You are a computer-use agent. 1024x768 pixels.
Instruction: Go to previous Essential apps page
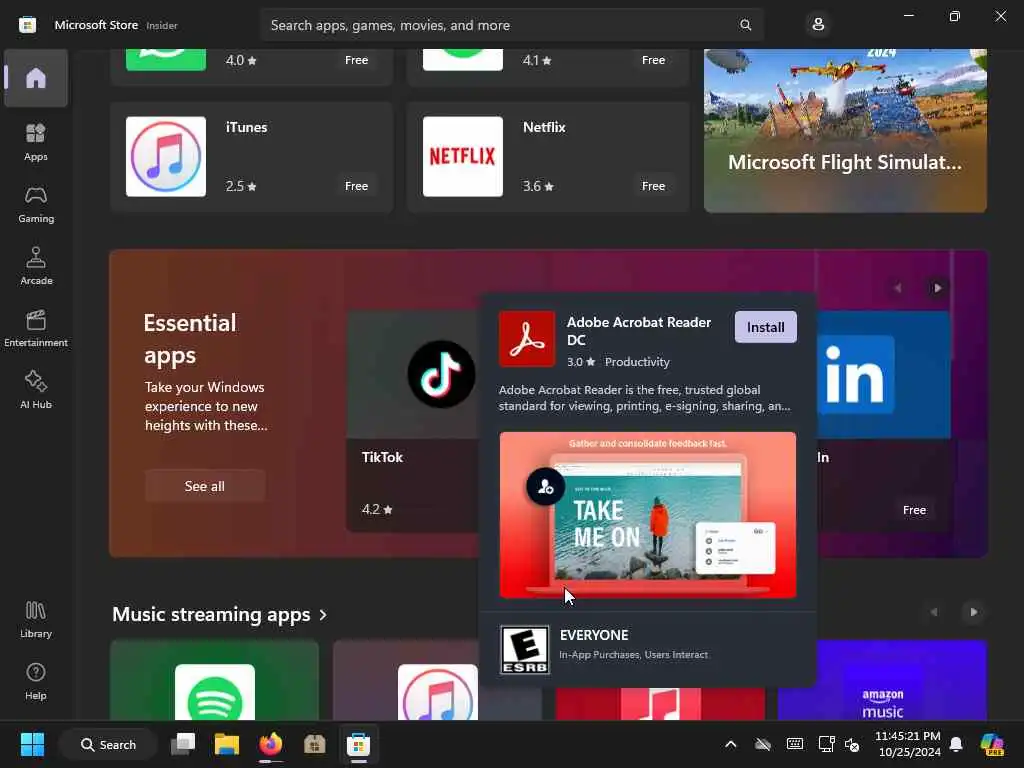(898, 288)
